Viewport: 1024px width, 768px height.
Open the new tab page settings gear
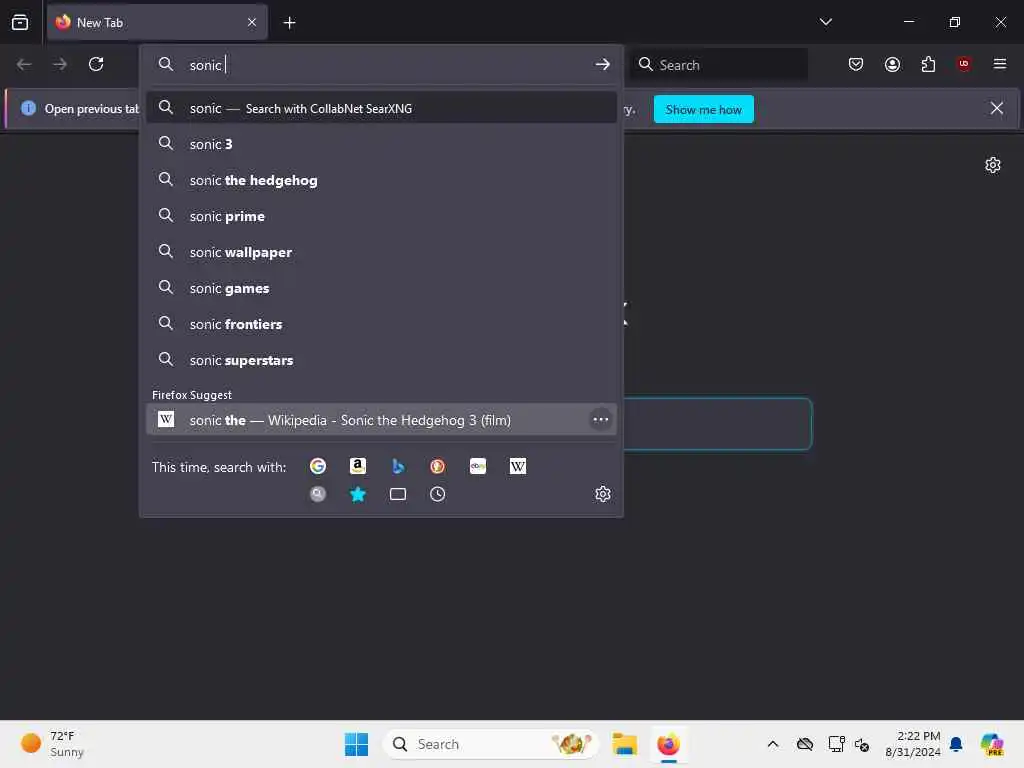click(993, 165)
